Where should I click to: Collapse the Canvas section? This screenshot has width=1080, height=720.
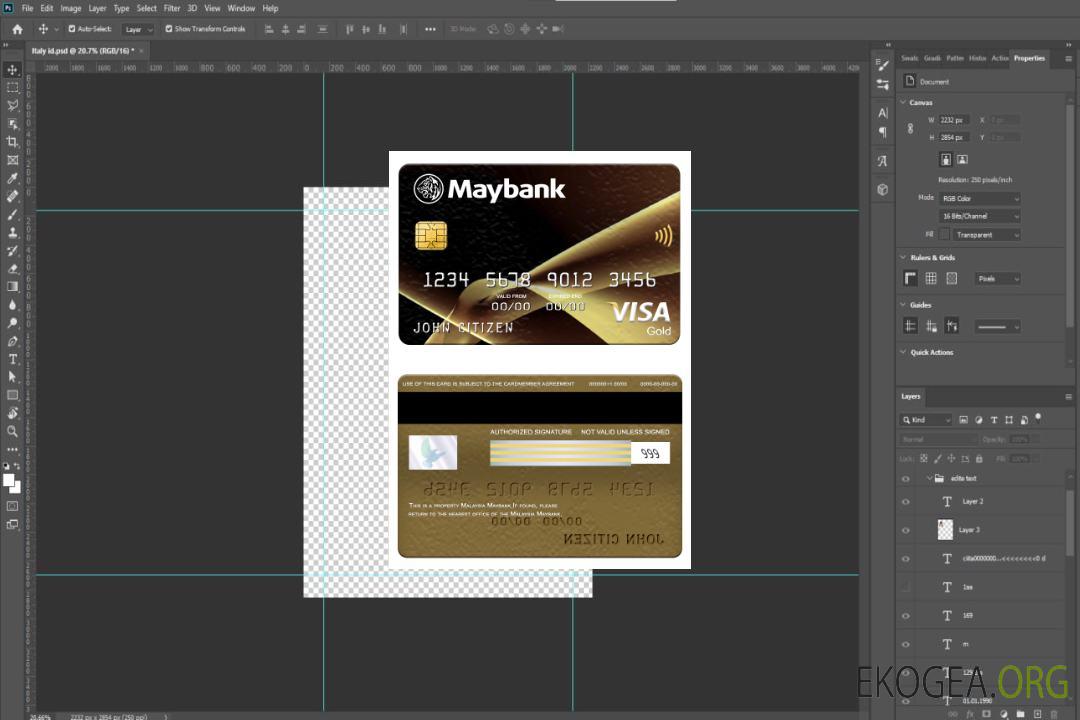[x=904, y=102]
